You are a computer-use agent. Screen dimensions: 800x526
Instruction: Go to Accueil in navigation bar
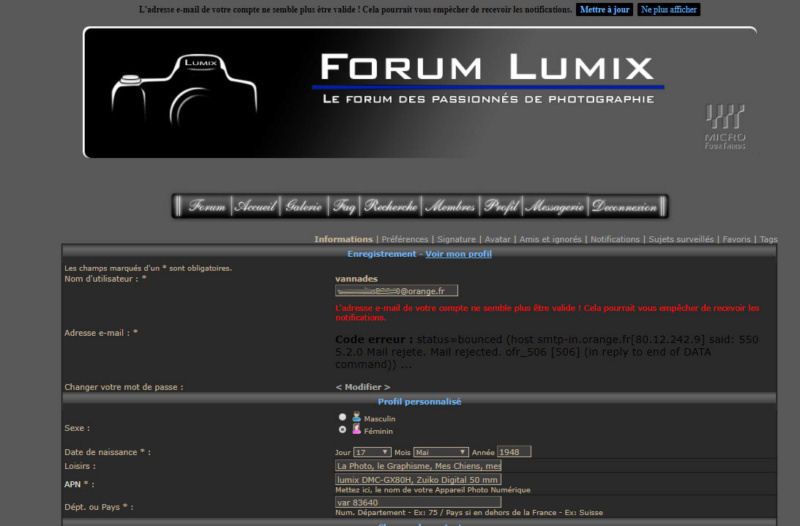255,206
